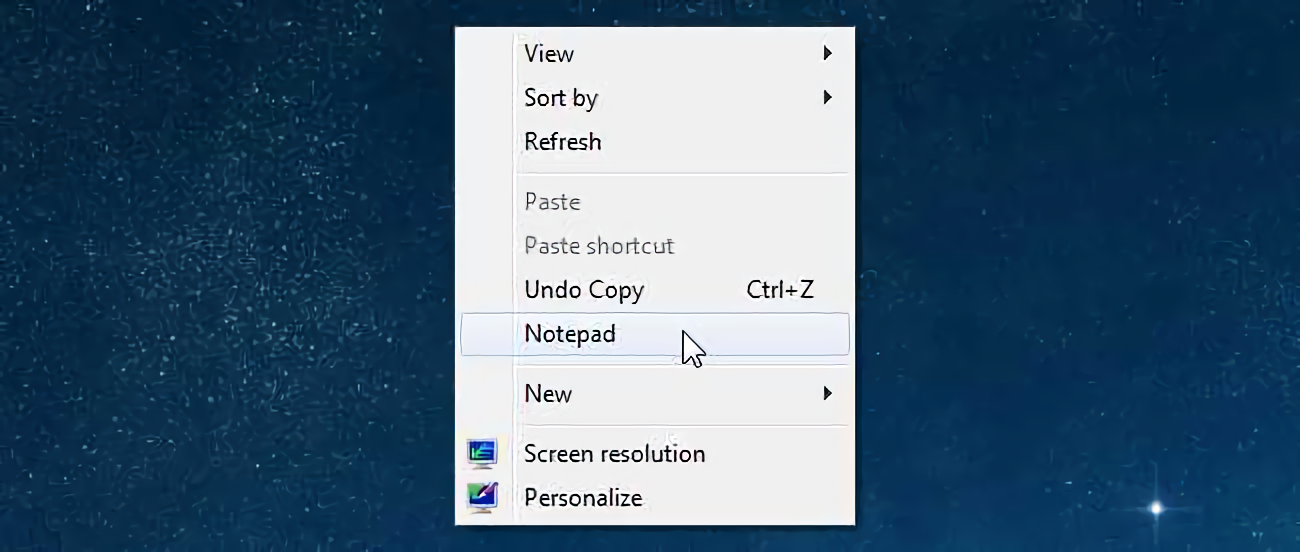Click the Ctrl+Z shortcut hint
This screenshot has width=1300, height=552.
[x=780, y=290]
